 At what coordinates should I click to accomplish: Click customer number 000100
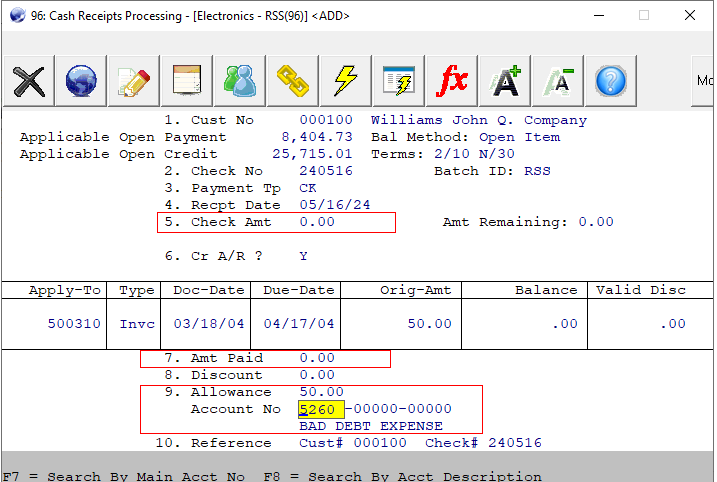click(x=326, y=120)
